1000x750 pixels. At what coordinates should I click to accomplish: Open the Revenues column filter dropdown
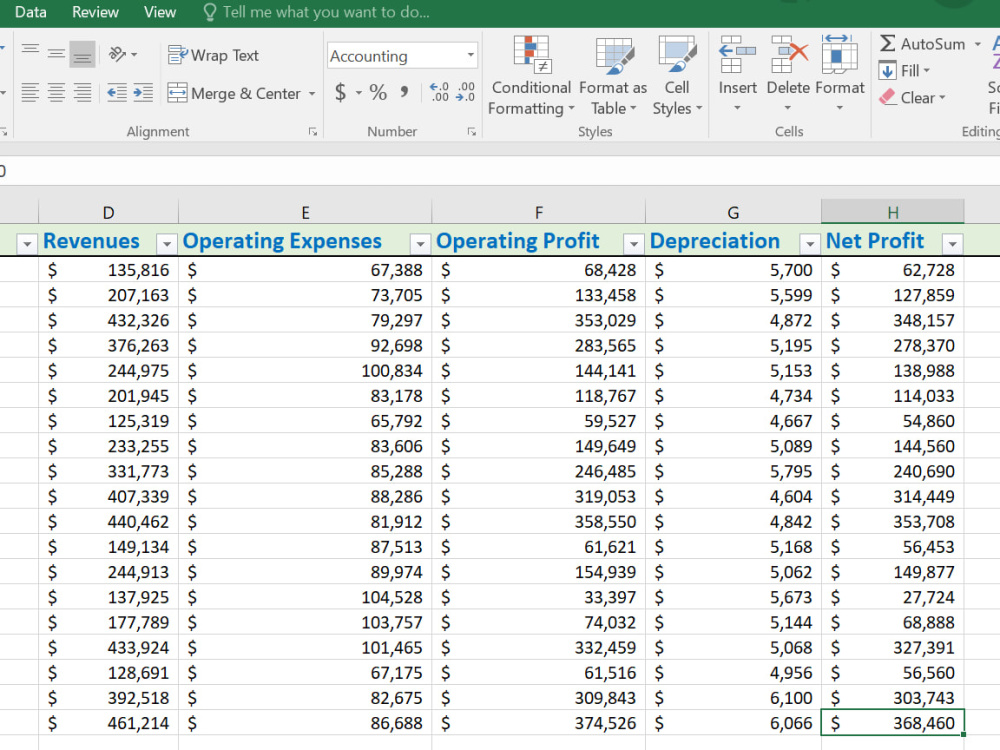click(166, 244)
